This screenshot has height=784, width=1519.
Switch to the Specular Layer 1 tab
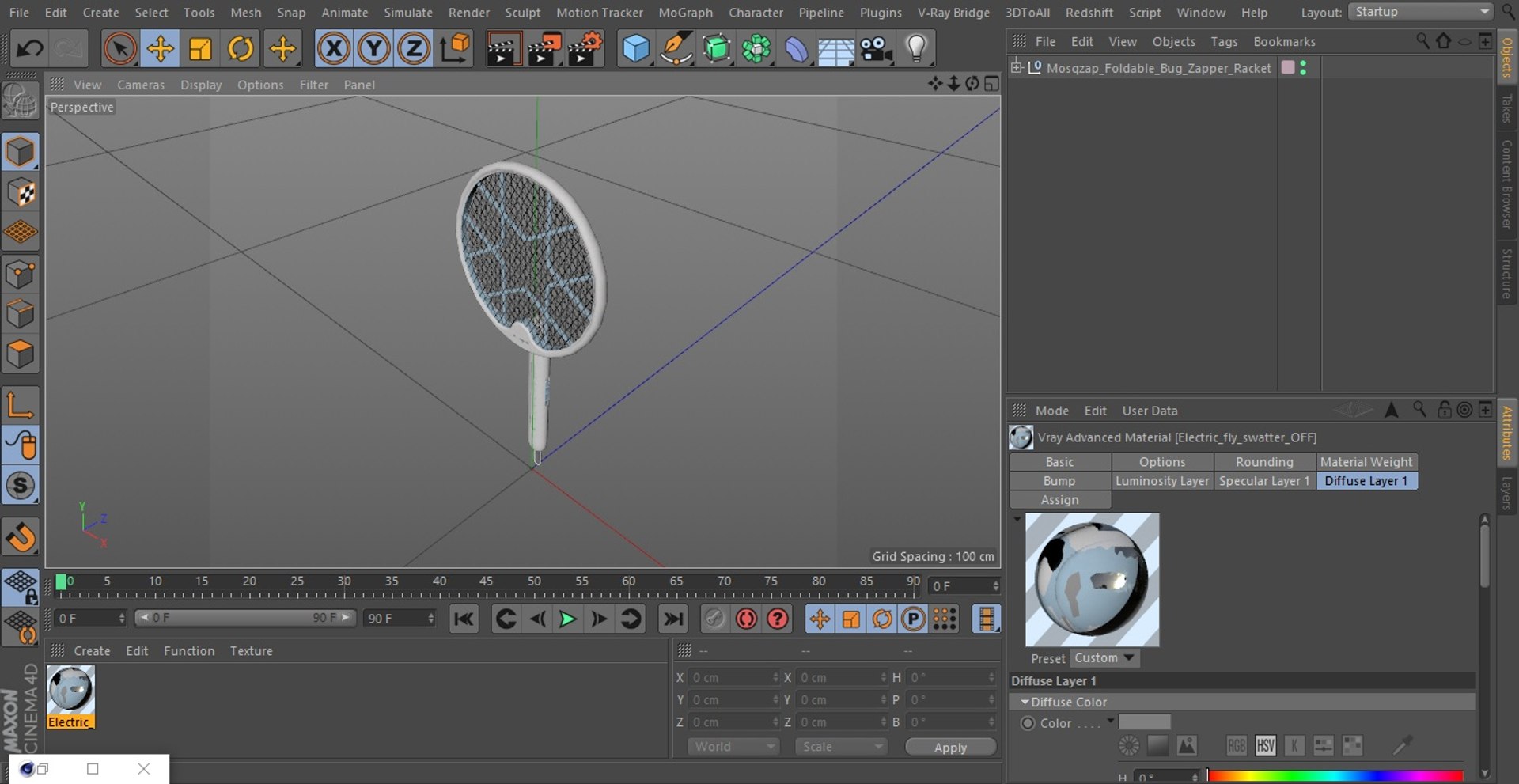pos(1263,481)
